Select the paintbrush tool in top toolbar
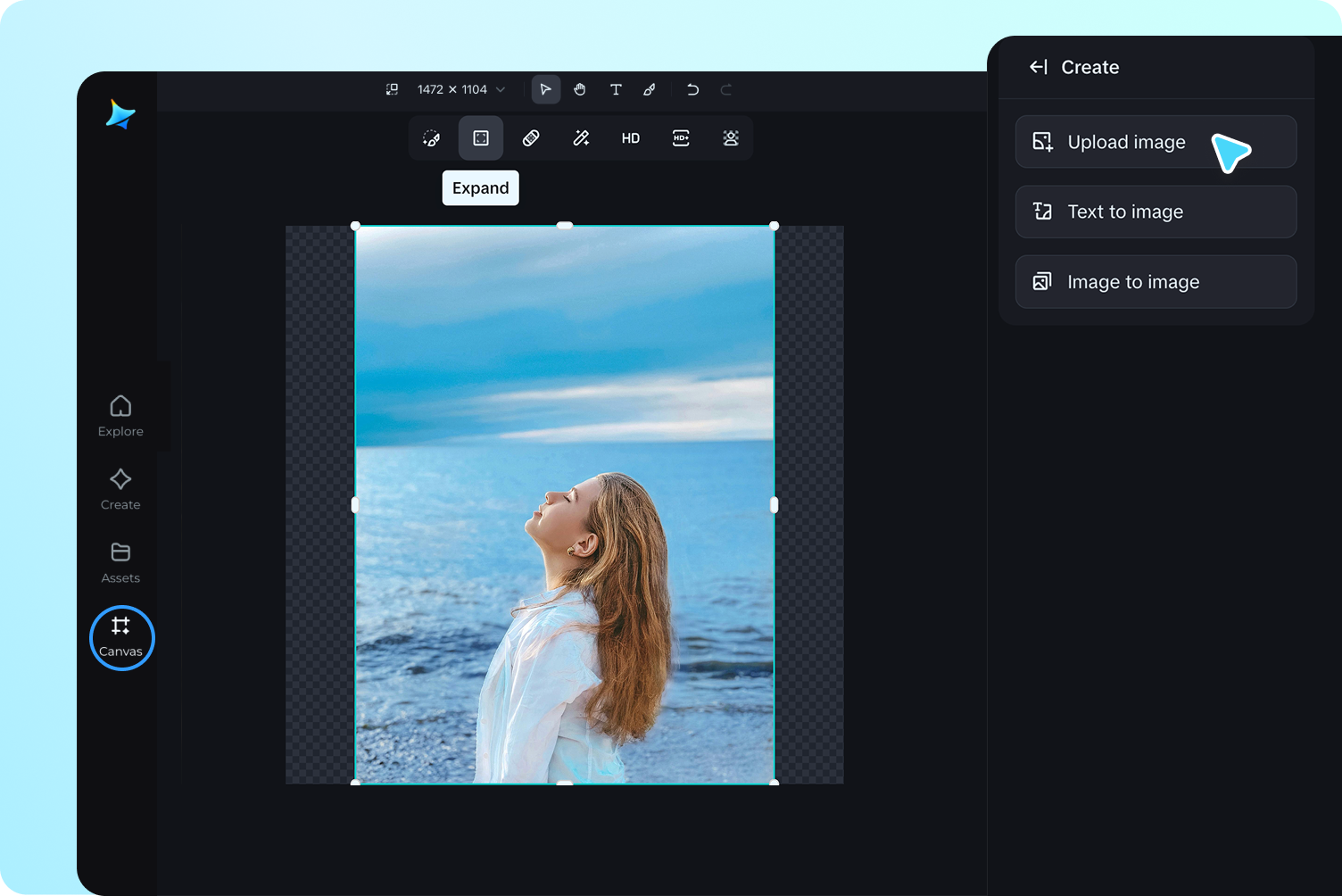This screenshot has height=896, width=1342. coord(650,89)
